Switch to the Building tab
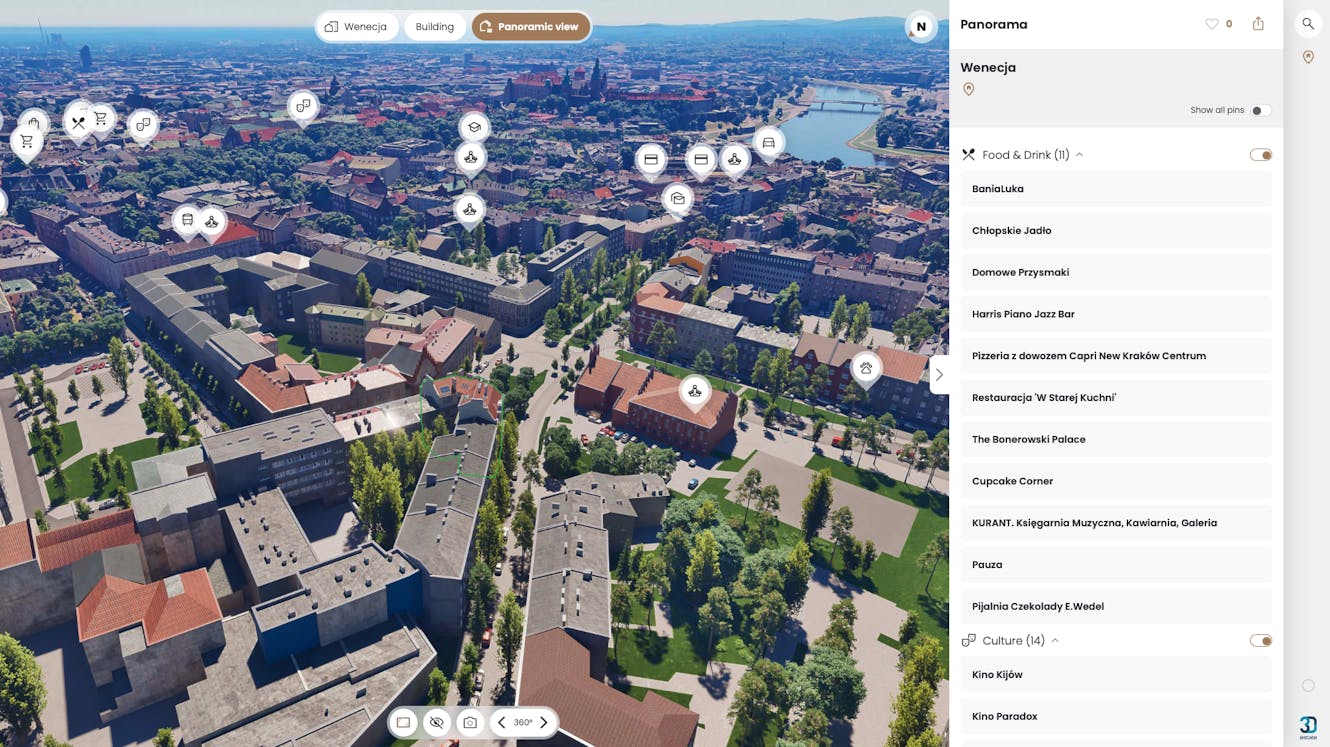This screenshot has width=1330, height=747. tap(434, 26)
